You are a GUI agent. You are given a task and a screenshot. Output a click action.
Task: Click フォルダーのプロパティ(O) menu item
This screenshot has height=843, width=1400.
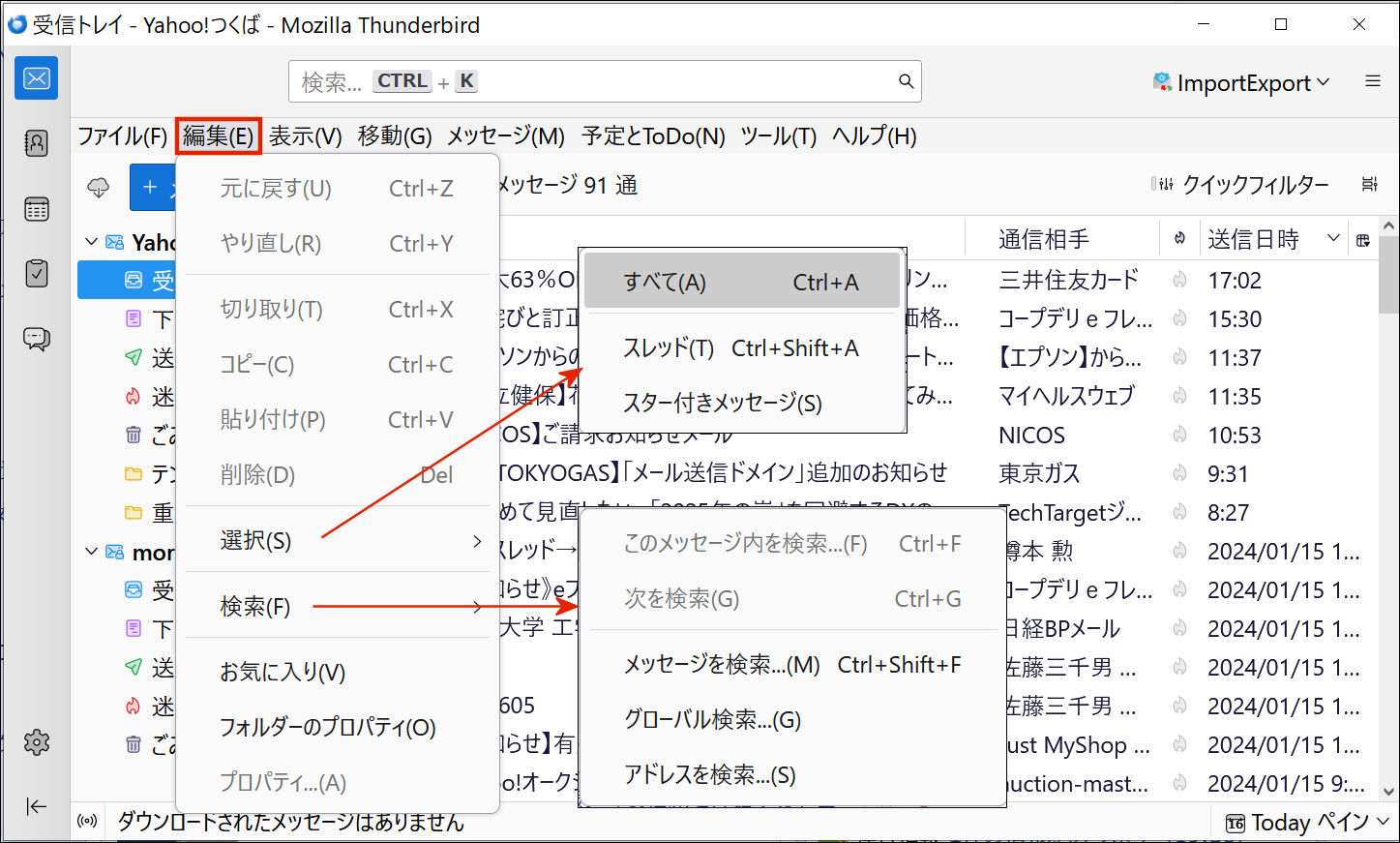pos(327,727)
